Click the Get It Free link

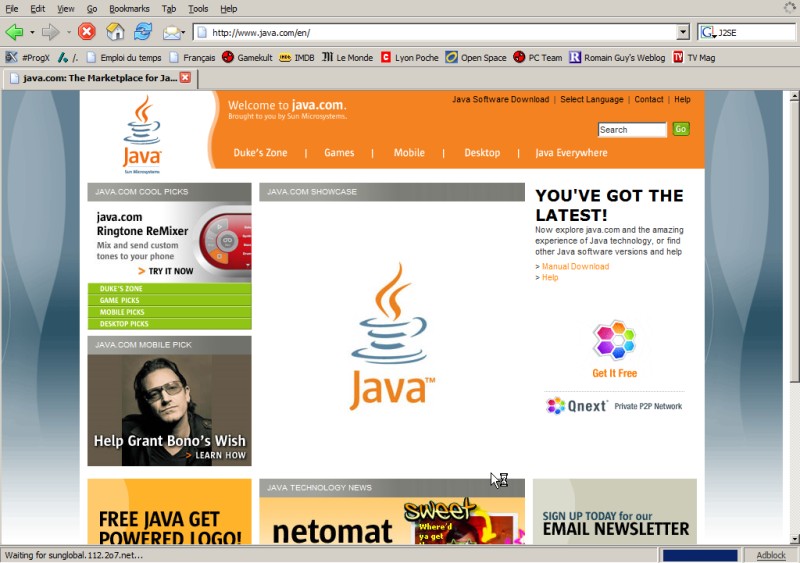tap(614, 373)
